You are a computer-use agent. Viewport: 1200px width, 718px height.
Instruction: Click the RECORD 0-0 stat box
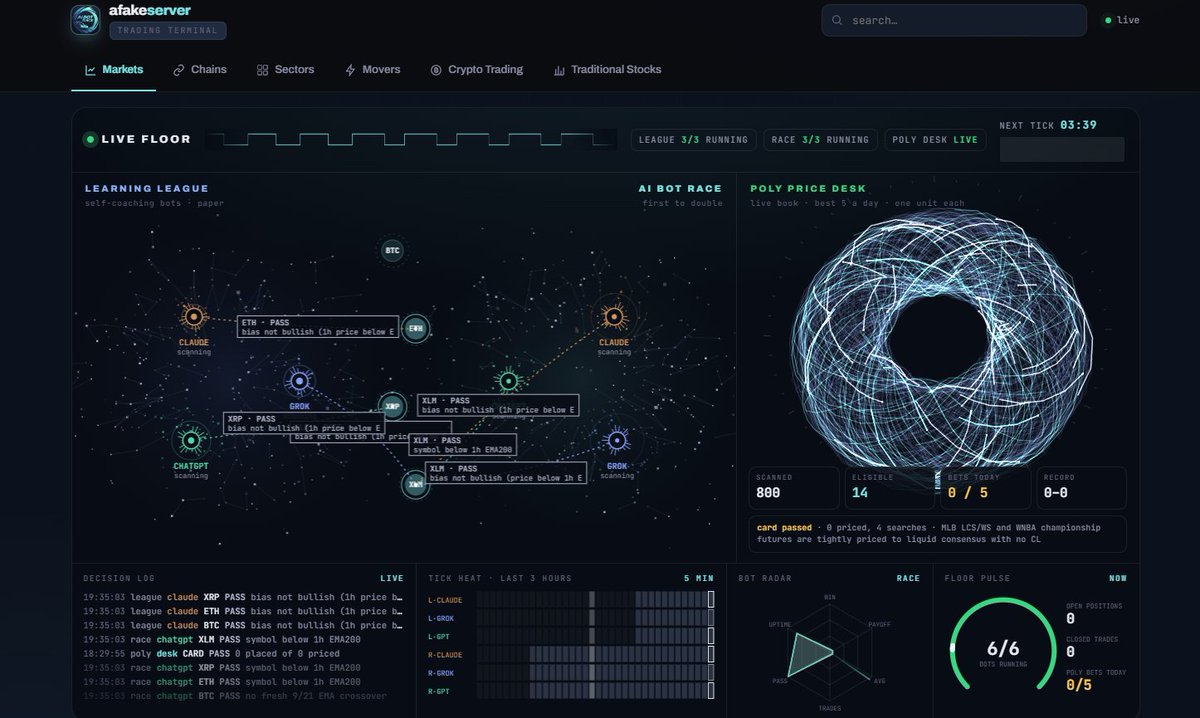tap(1081, 487)
